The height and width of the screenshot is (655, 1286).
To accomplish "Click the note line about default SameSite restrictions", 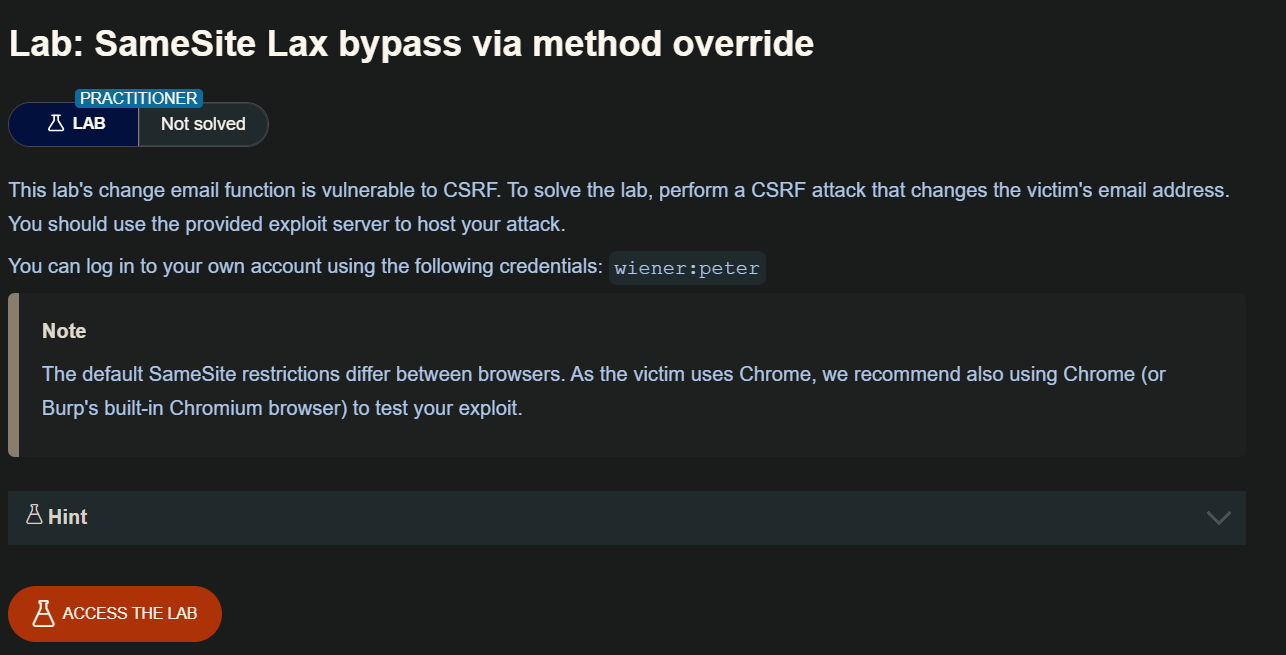I will tap(603, 375).
